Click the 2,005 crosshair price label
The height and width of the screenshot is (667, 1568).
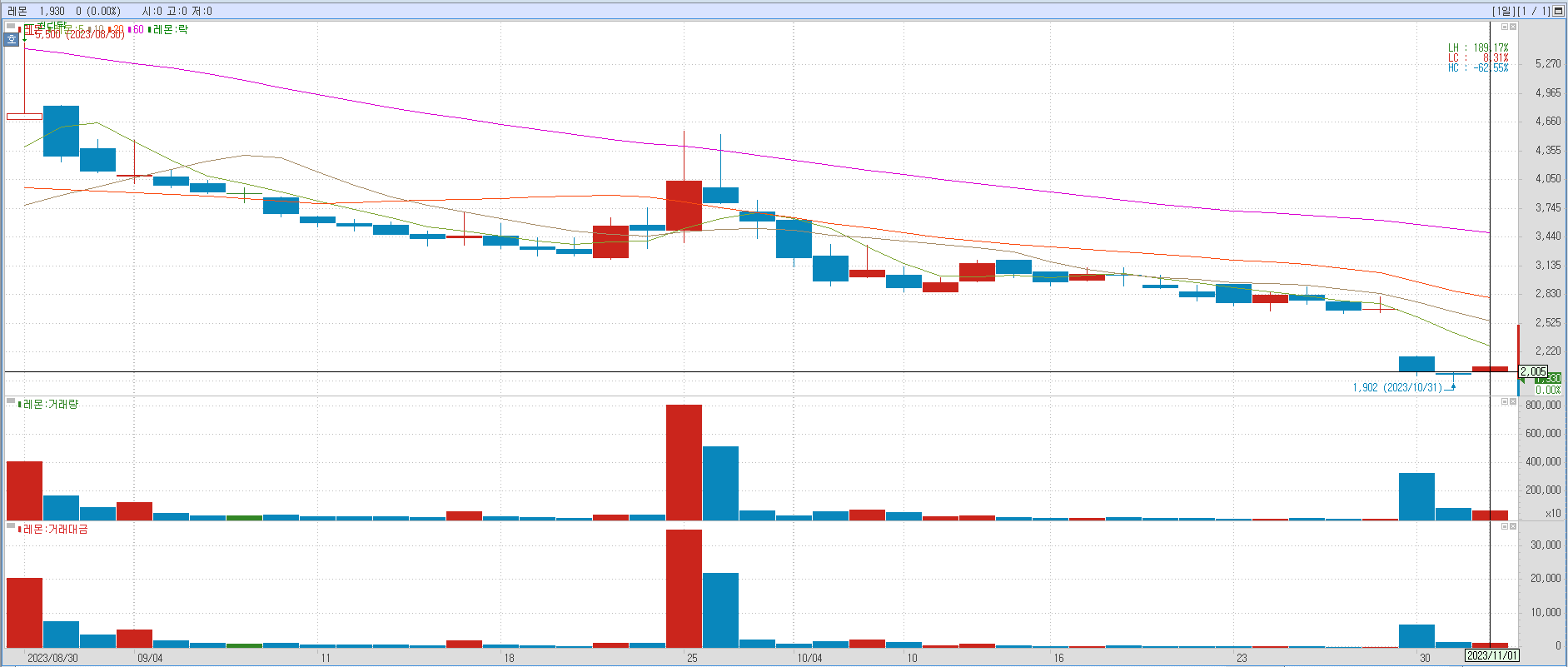coord(1533,371)
